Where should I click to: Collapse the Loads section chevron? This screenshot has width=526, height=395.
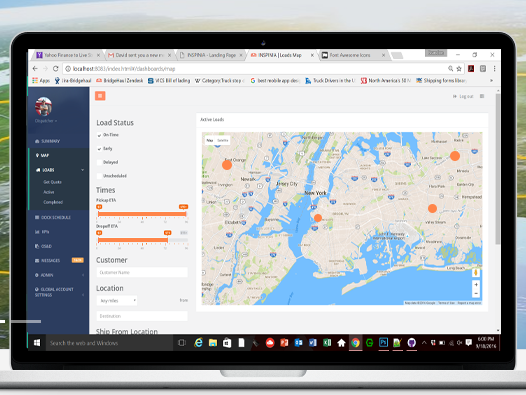point(83,170)
